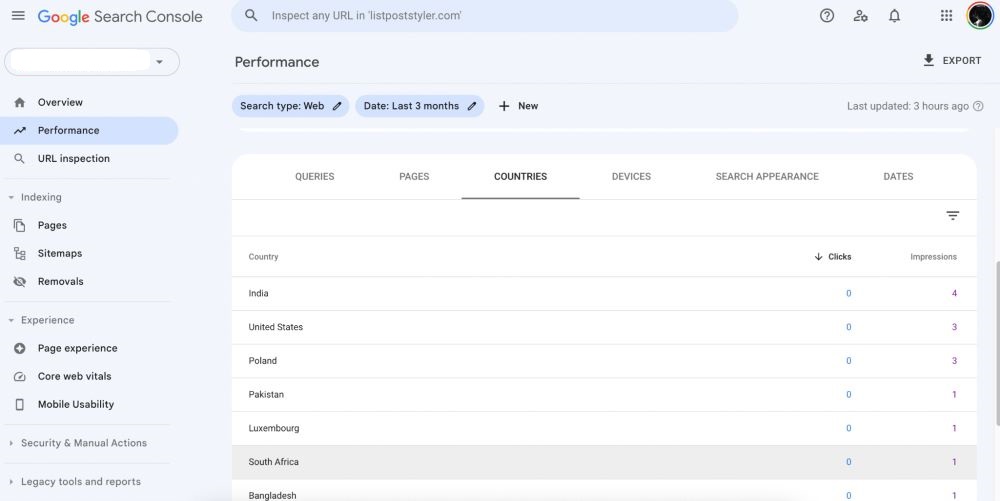Open the users and settings icon
Image resolution: width=1000 pixels, height=501 pixels.
(x=860, y=16)
